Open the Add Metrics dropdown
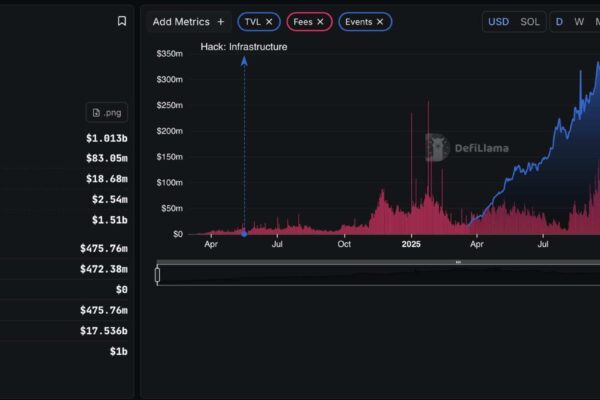This screenshot has width=600, height=400. (x=181, y=21)
